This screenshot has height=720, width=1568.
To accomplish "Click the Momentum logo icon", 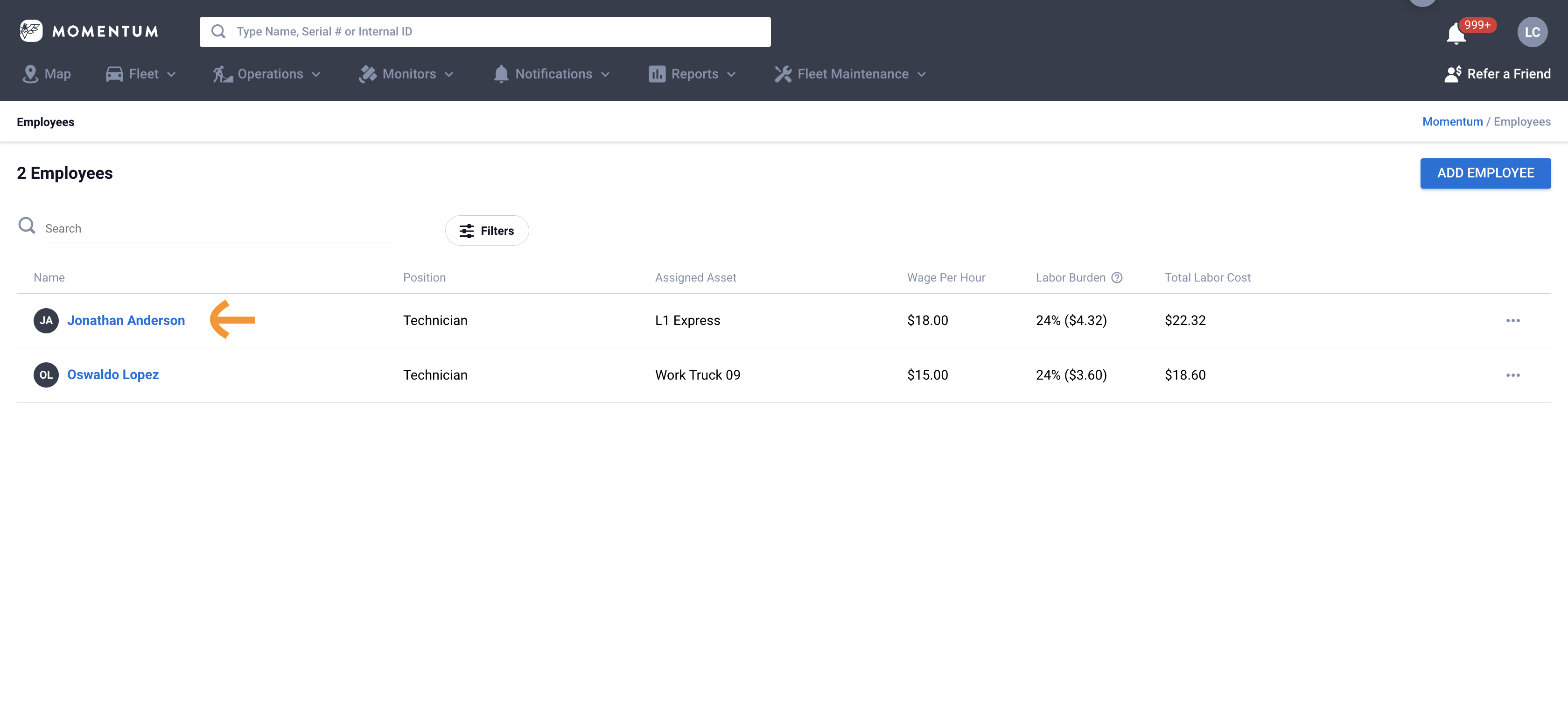I will tap(30, 31).
